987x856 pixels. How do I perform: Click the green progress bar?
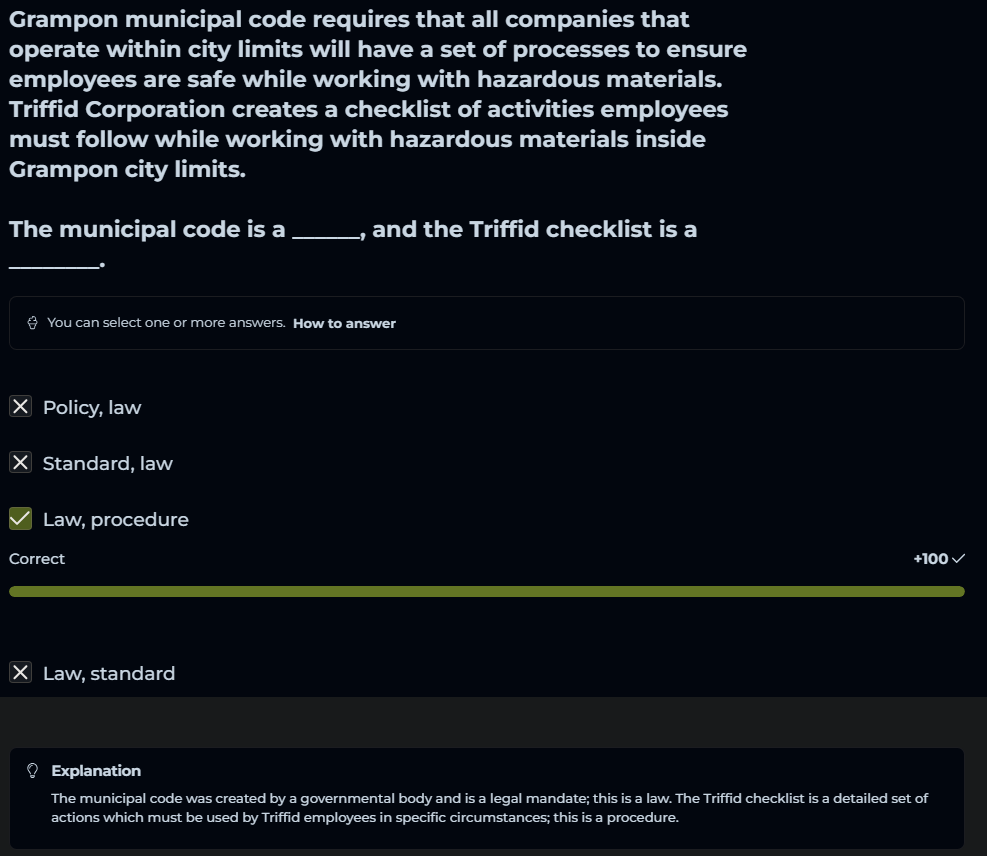point(486,592)
